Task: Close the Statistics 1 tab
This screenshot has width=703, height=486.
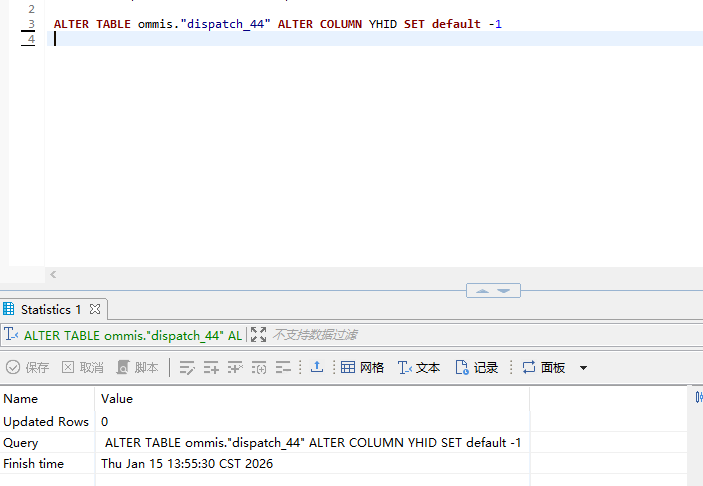Action: [96, 309]
